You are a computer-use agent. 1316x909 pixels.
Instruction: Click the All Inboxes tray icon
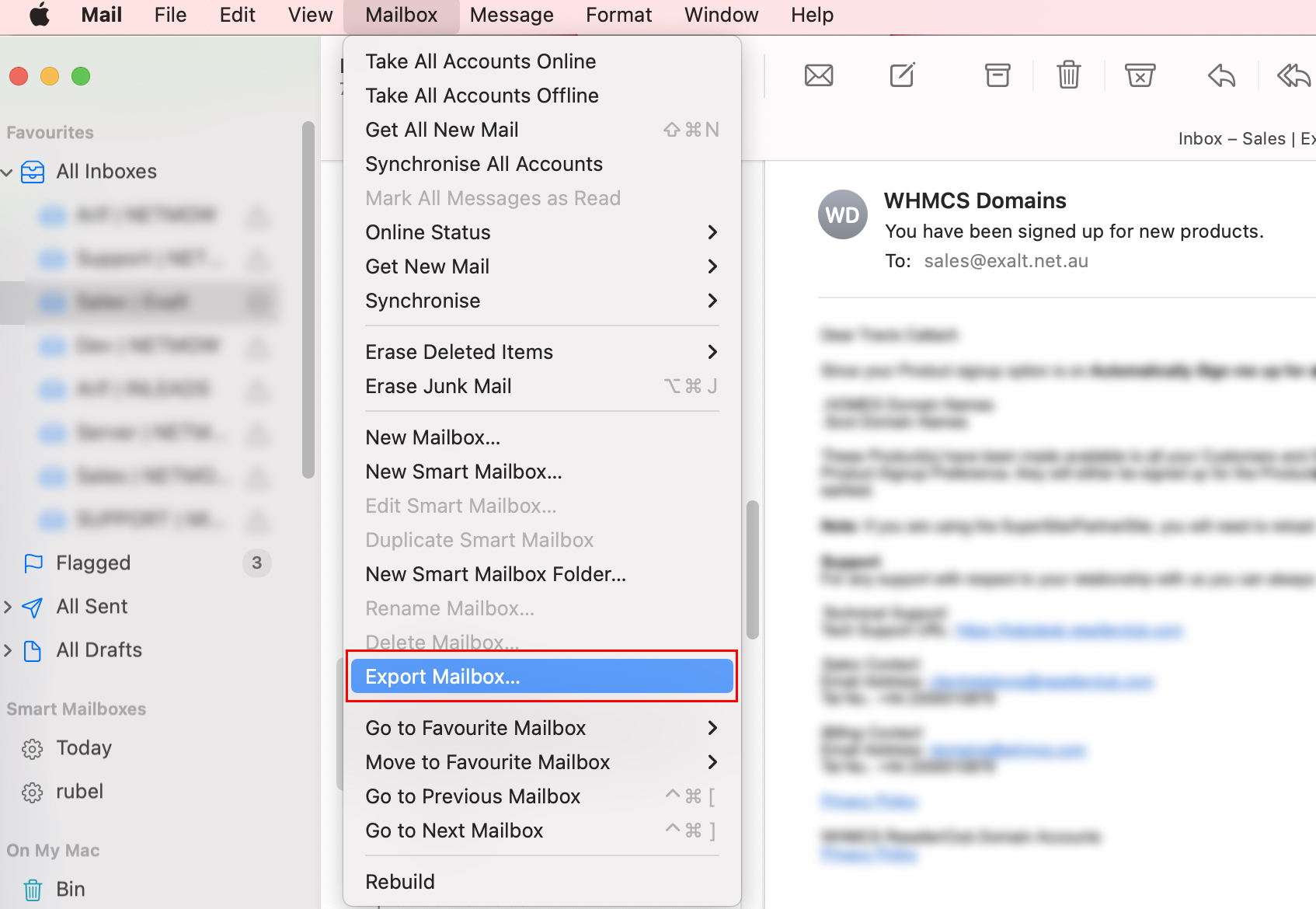click(33, 172)
